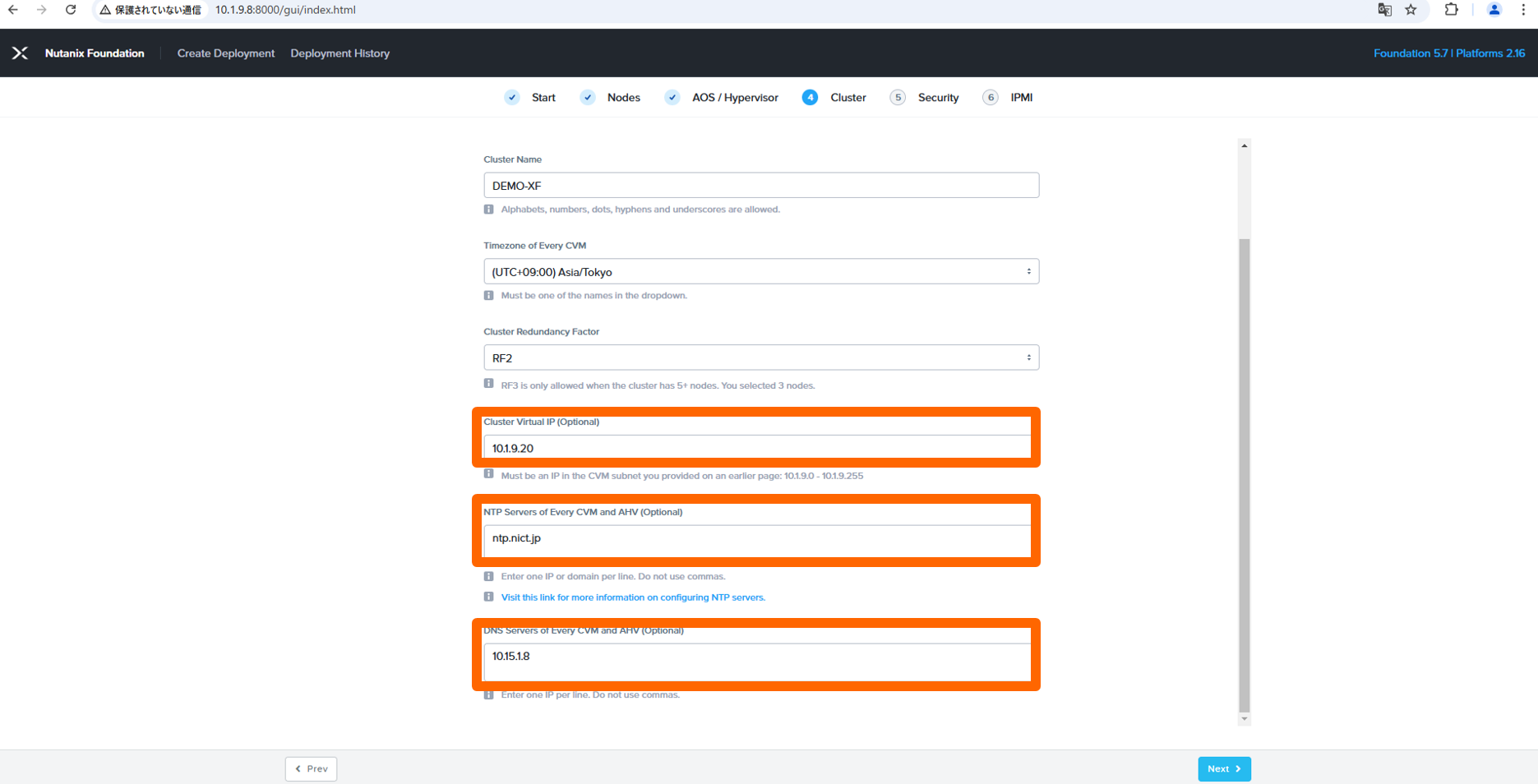The image size is (1538, 784).
Task: Click the Nutanix X logo icon
Action: pyautogui.click(x=20, y=53)
